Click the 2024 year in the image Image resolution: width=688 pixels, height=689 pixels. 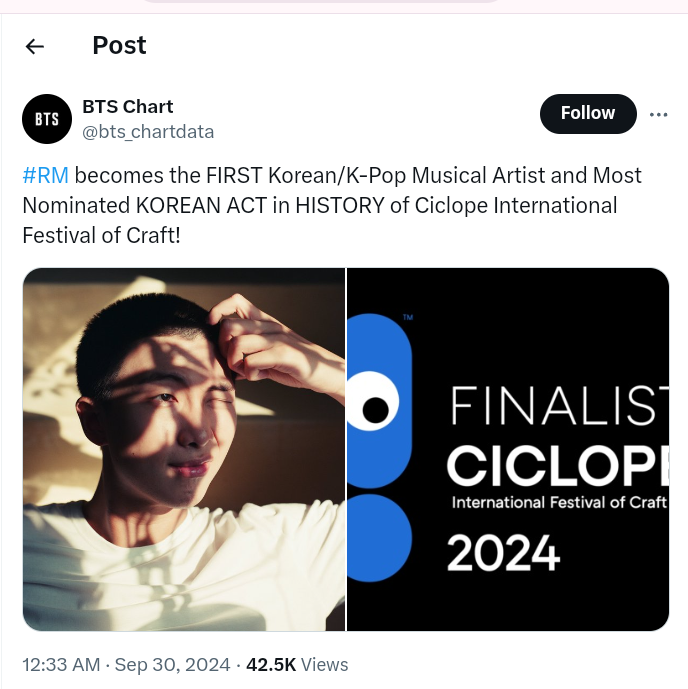coord(503,552)
